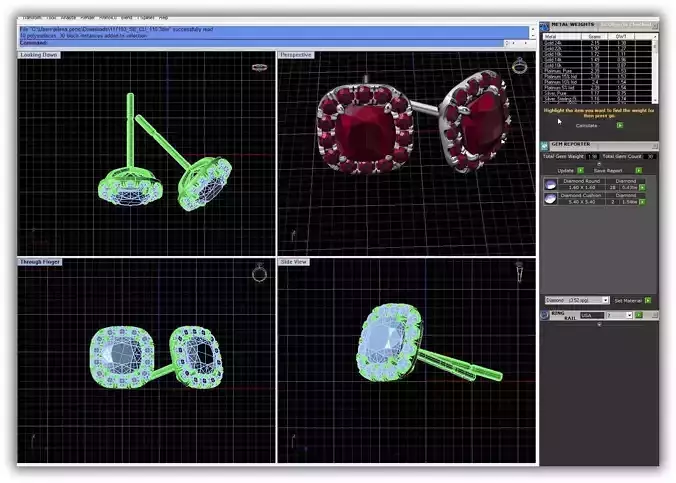
Task: Click the Metal Weights panel icon
Action: pos(545,26)
